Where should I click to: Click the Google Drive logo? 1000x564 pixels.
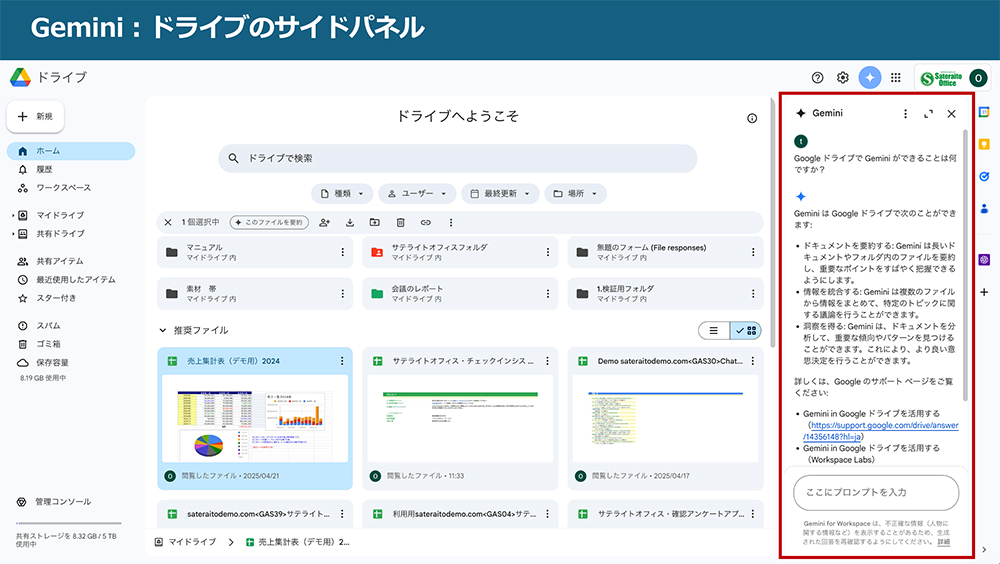point(20,77)
